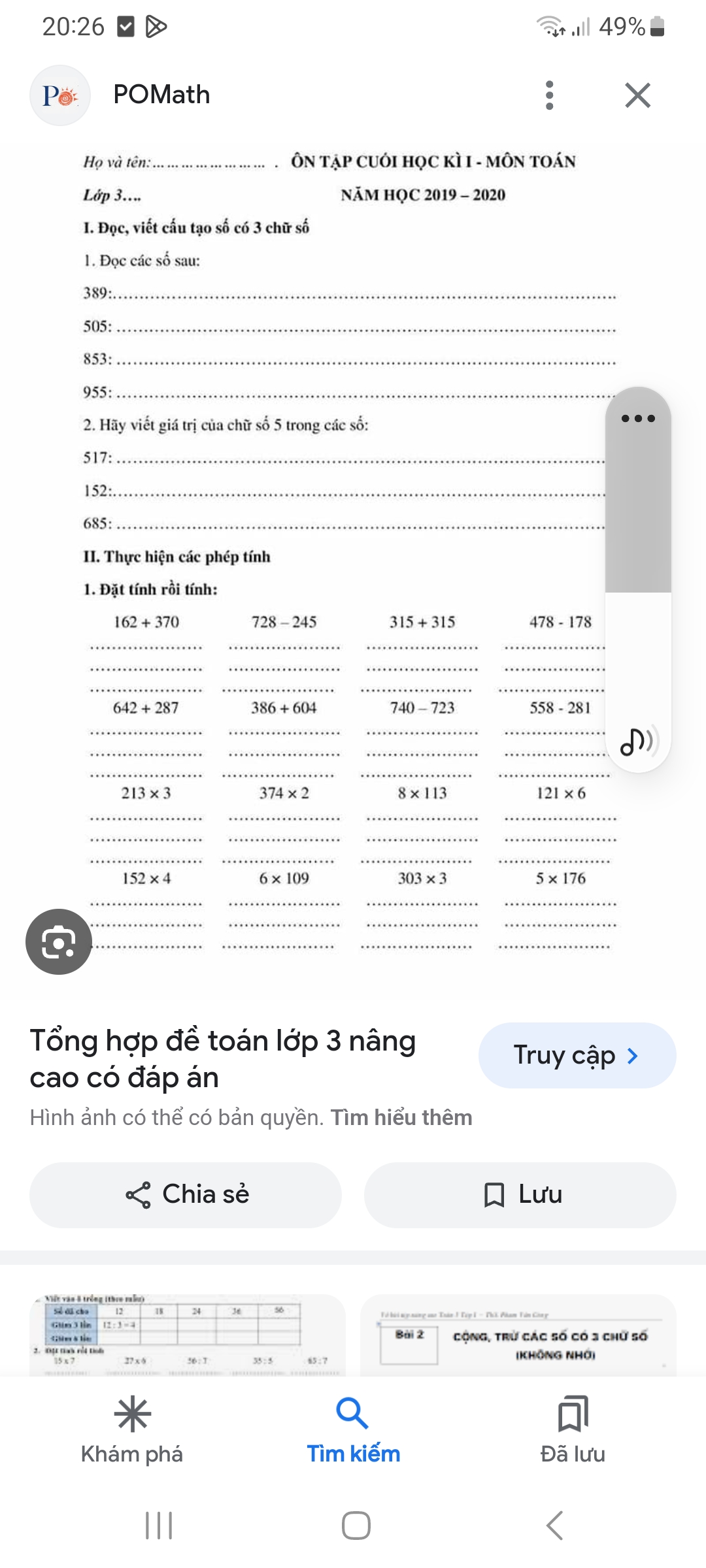Select the Tìm kiếm search tab
706x1568 pixels.
(353, 1431)
